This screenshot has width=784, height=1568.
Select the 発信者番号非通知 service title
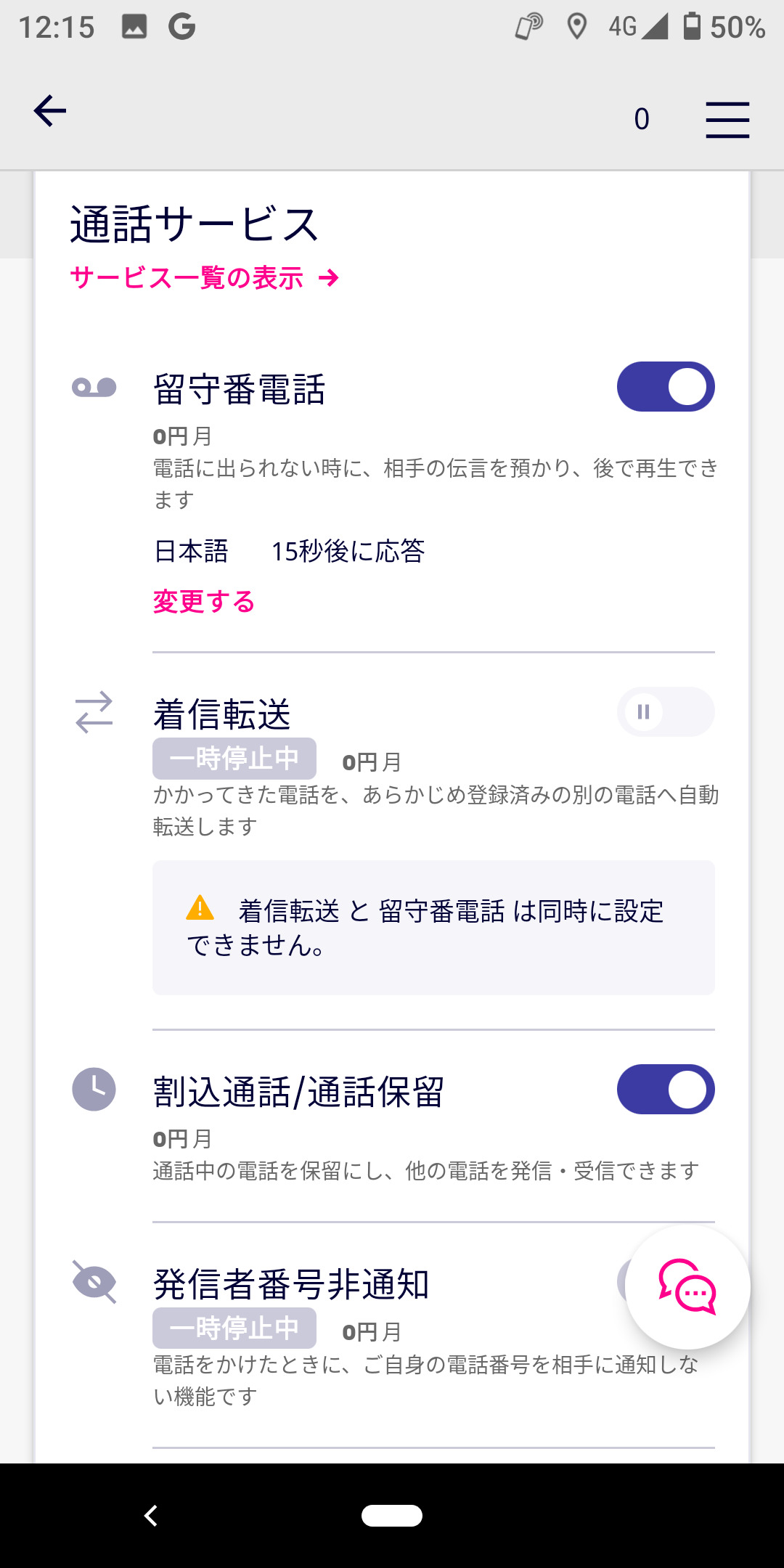click(x=291, y=1283)
